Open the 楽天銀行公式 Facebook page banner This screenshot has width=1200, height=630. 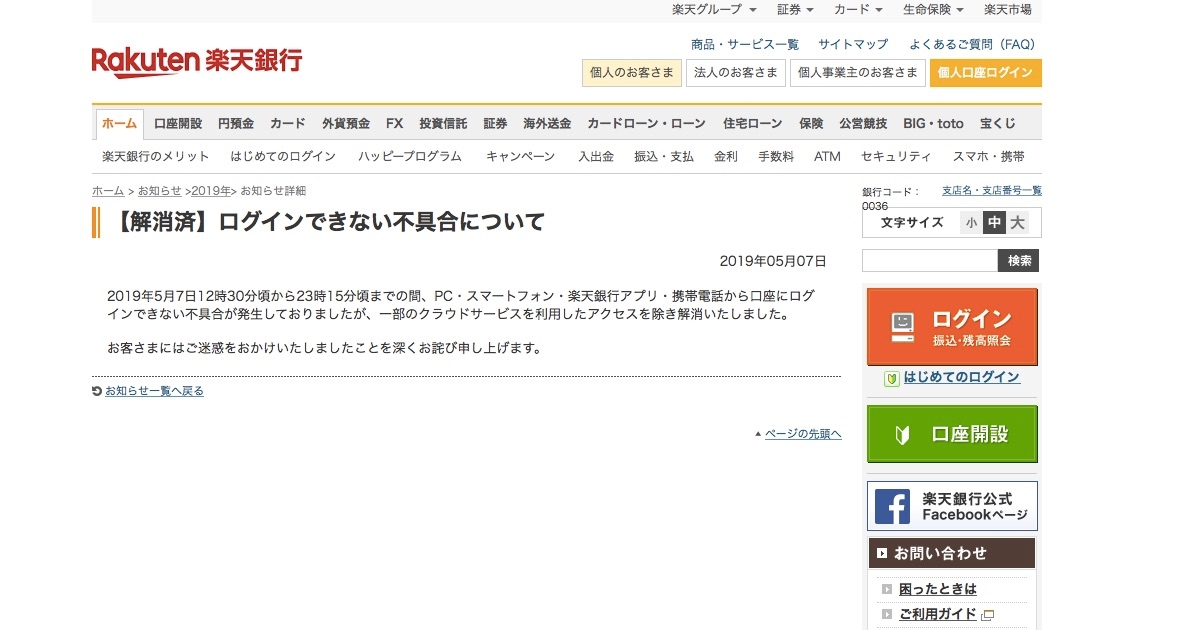point(951,506)
